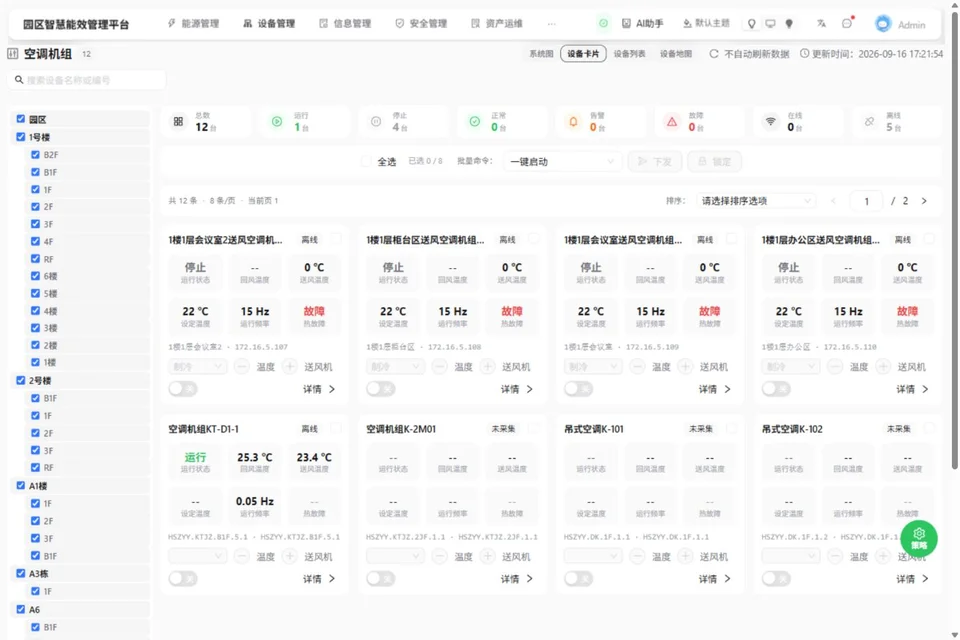Click minus temperature icon on 1楼1层会议室2 card
This screenshot has width=960, height=640.
(242, 366)
